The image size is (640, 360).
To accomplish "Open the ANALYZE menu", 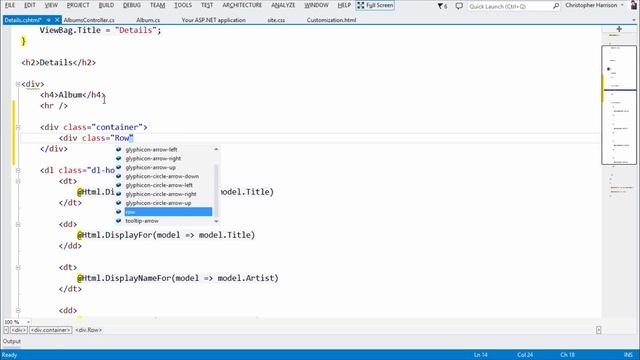I will pyautogui.click(x=283, y=5).
